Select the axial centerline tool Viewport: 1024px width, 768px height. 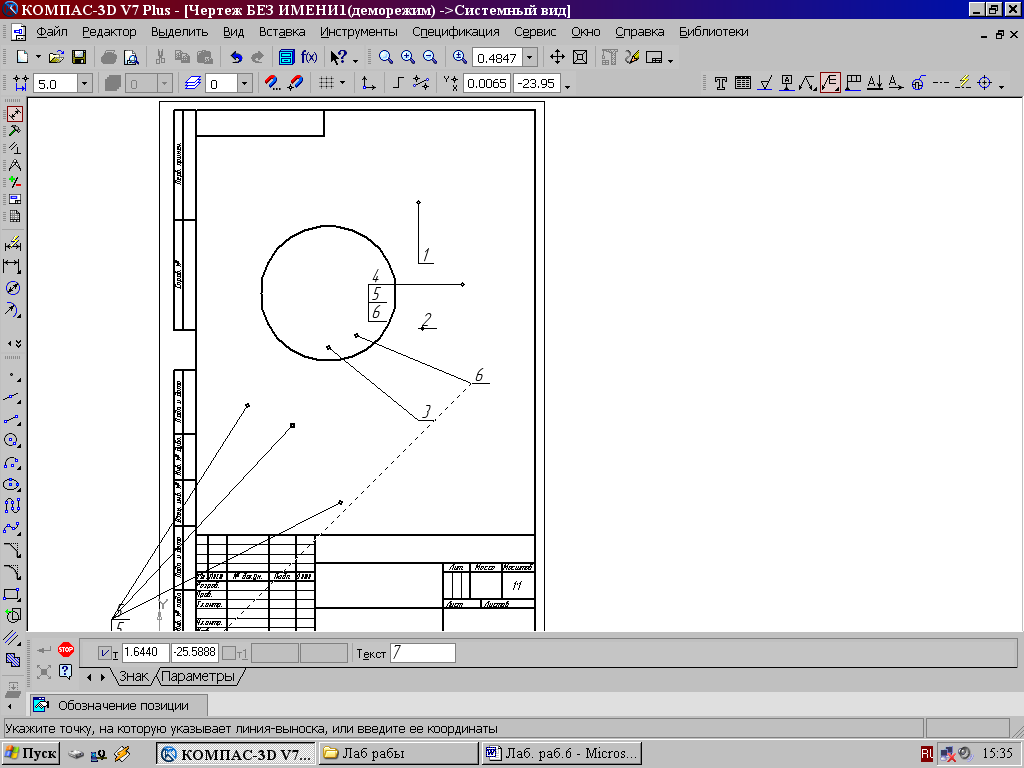pyautogui.click(x=941, y=84)
